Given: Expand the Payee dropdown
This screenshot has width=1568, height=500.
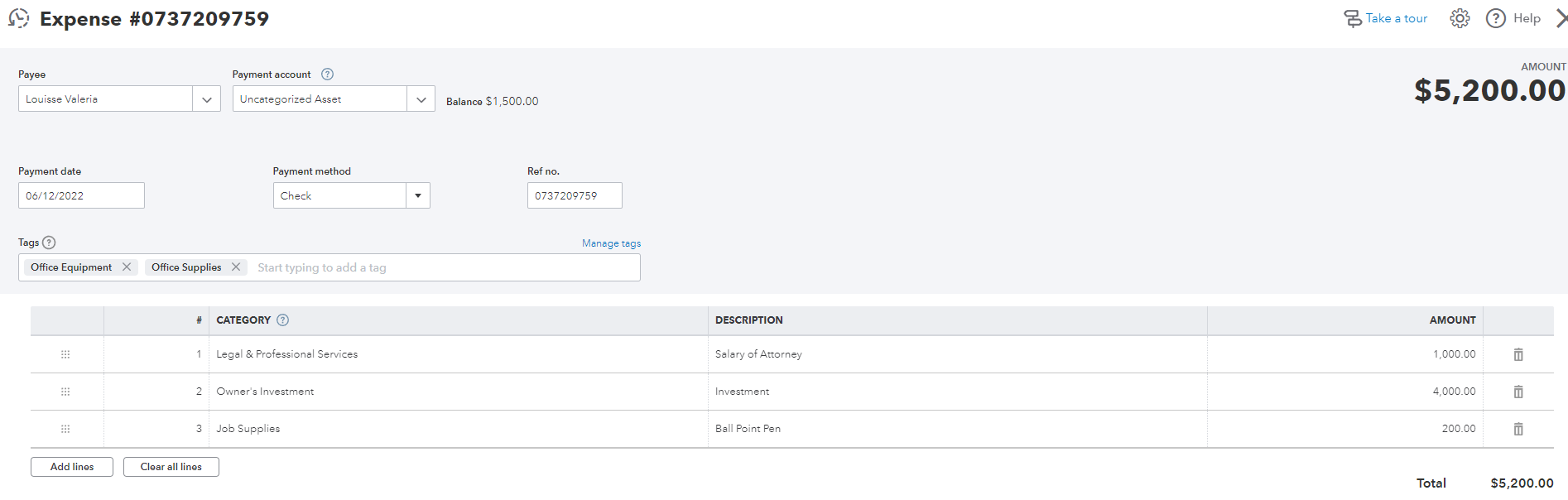Looking at the screenshot, I should click(206, 99).
